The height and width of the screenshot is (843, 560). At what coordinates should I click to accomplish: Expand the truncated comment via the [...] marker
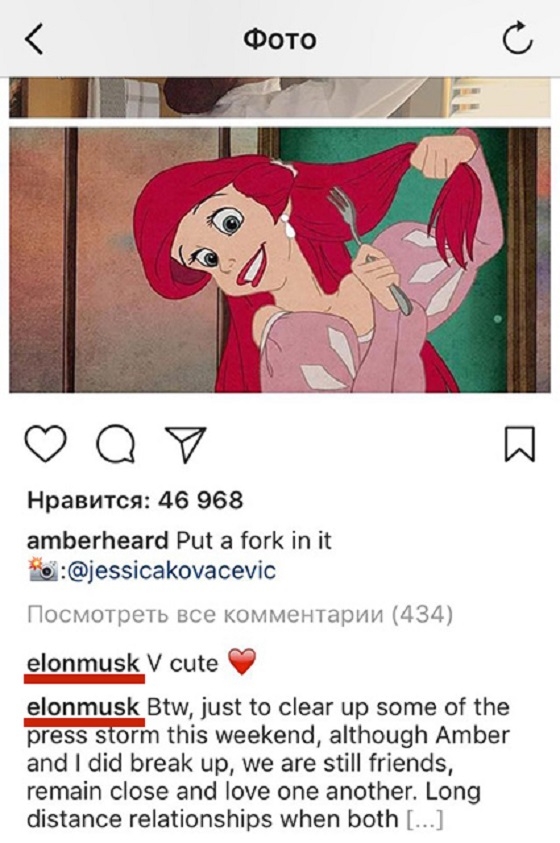pyautogui.click(x=425, y=820)
